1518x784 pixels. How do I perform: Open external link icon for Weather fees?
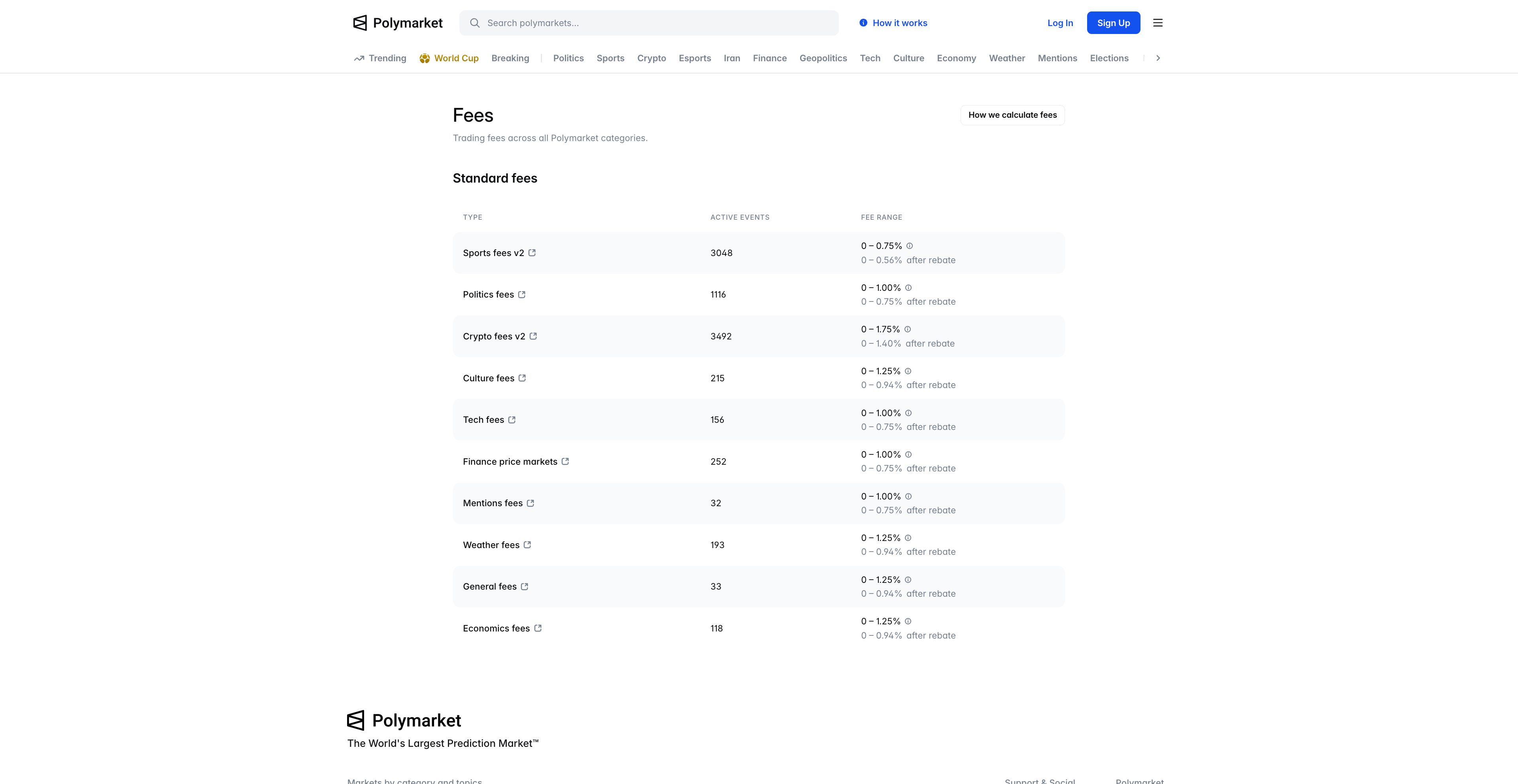(528, 545)
